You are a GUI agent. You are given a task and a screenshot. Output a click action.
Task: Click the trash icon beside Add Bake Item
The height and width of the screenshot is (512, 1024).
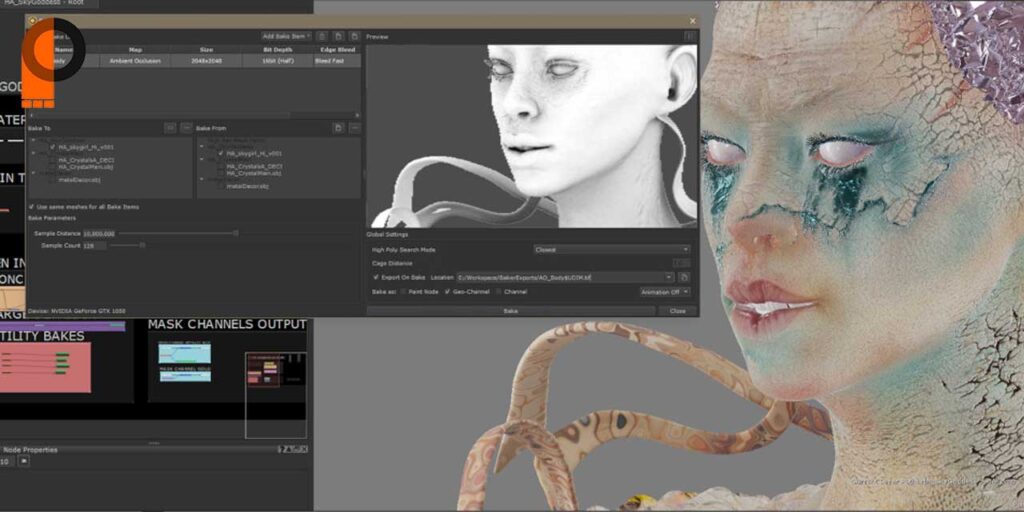point(322,36)
